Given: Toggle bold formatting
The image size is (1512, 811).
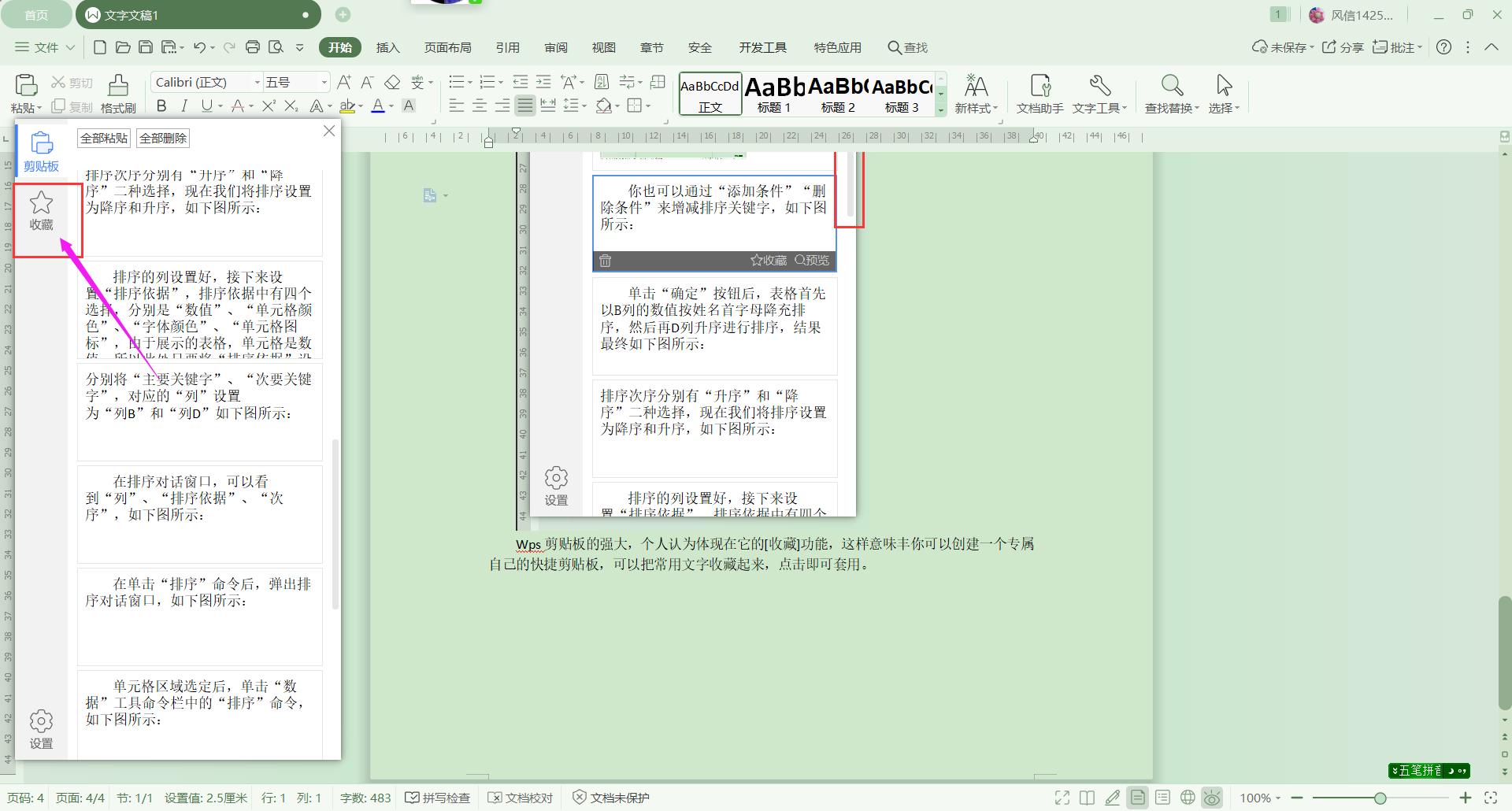Looking at the screenshot, I should pos(161,106).
